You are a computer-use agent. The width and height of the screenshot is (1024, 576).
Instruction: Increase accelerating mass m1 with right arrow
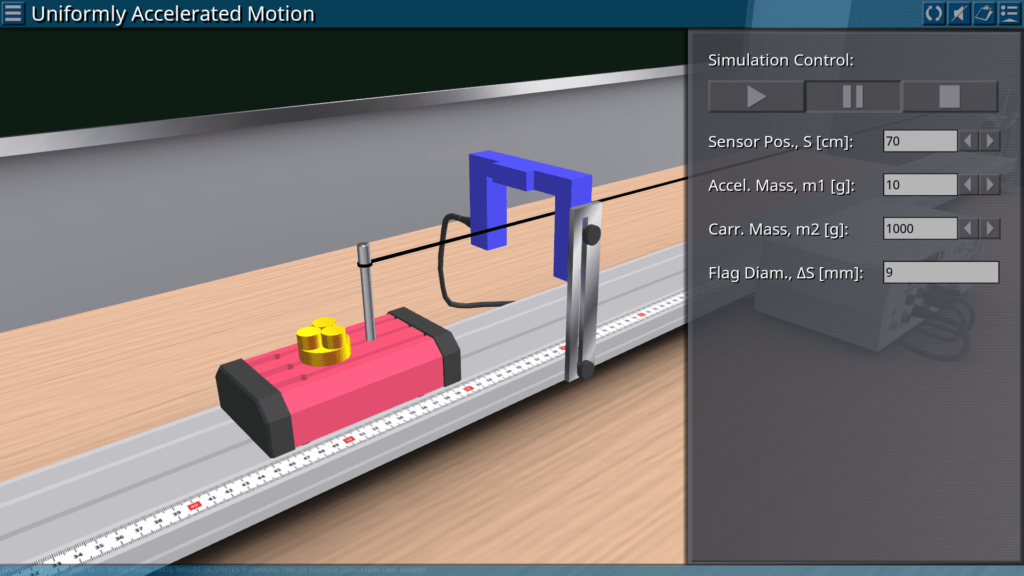[x=990, y=185]
